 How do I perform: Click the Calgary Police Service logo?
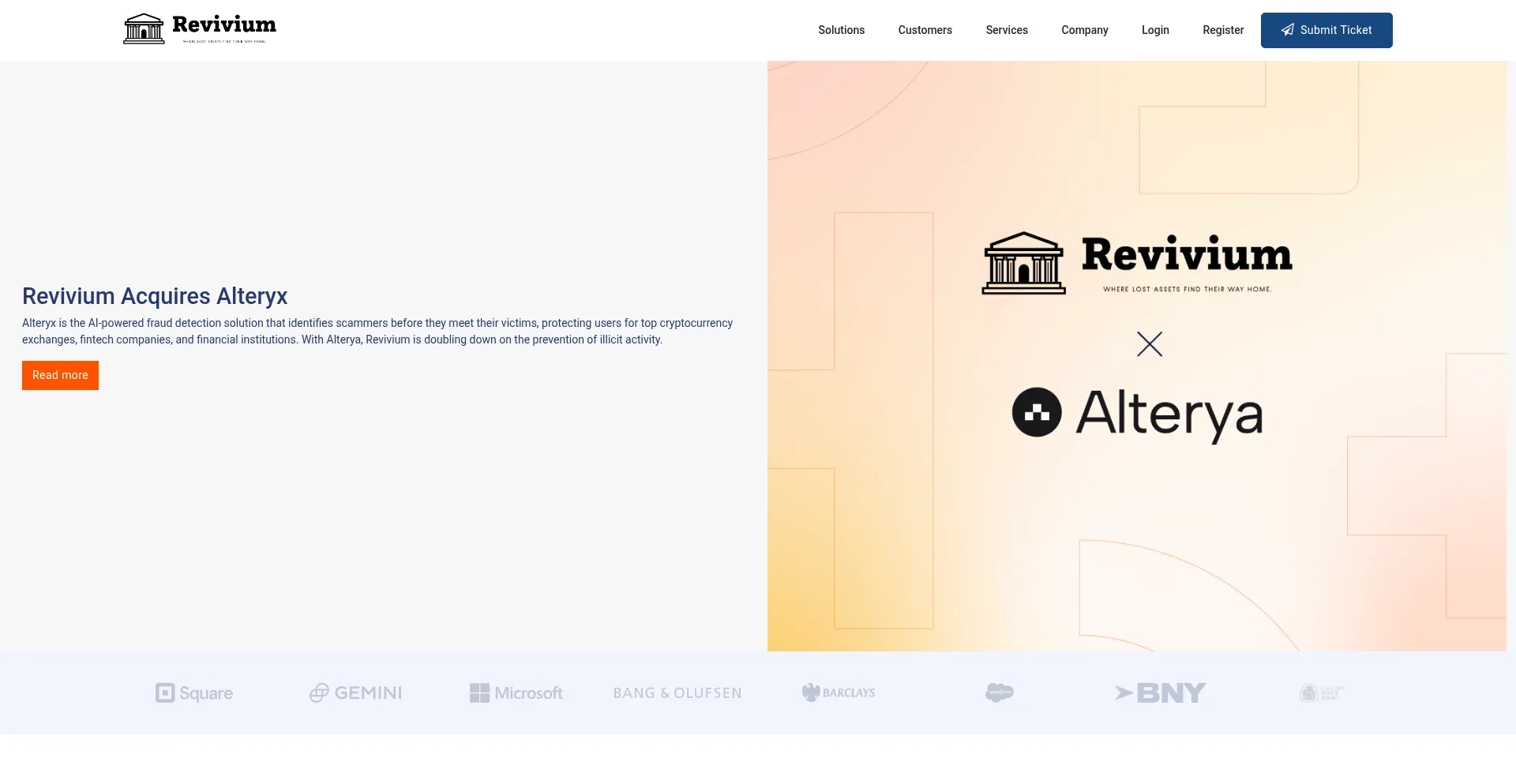pos(1321,693)
